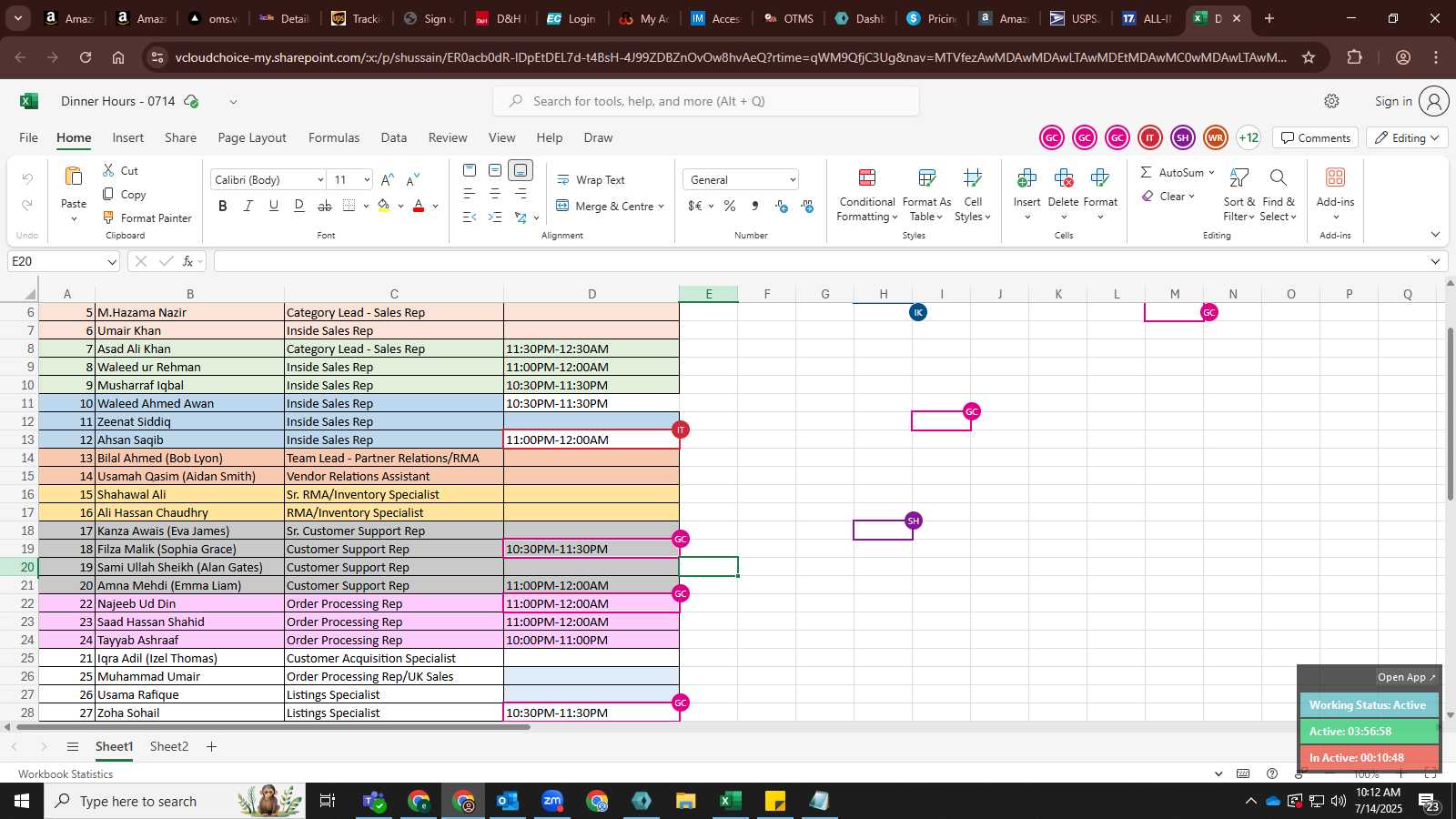Screen dimensions: 1456x819
Task: Toggle bold formatting
Action: (223, 207)
